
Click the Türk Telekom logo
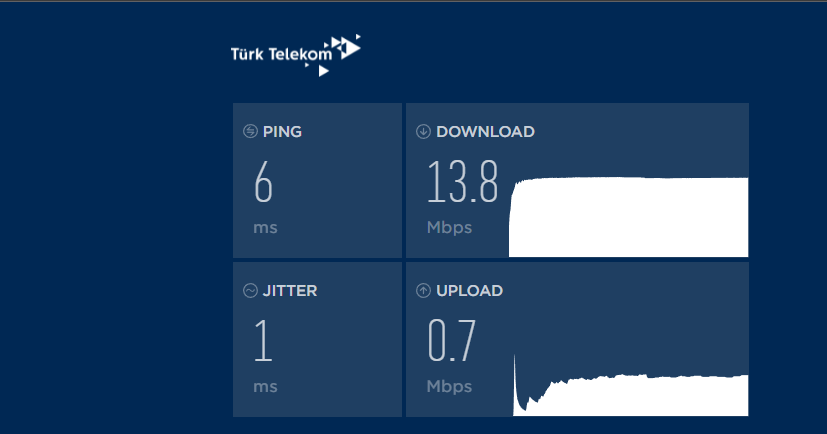point(296,55)
